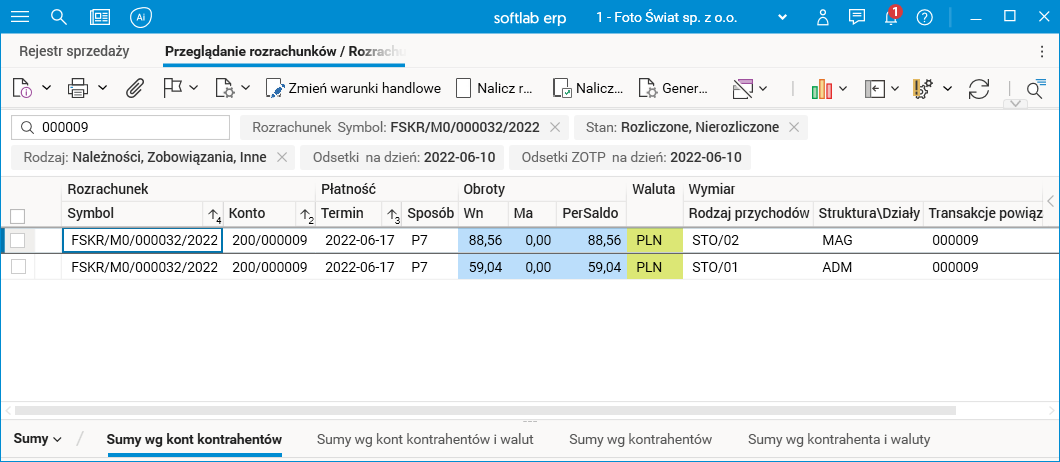Click the printer icon
The height and width of the screenshot is (462, 1060).
[x=78, y=88]
